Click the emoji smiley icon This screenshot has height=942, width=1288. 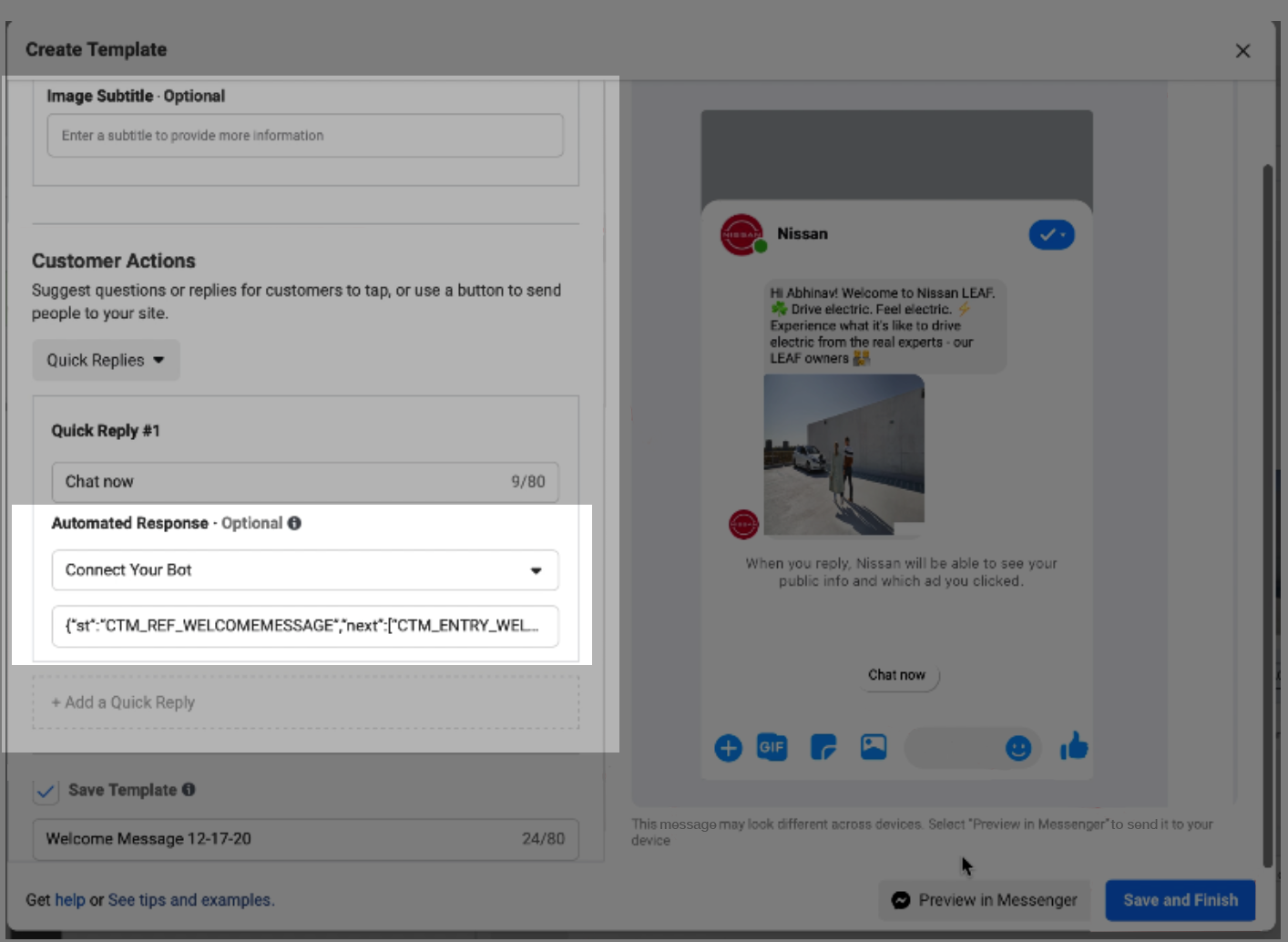point(1018,748)
